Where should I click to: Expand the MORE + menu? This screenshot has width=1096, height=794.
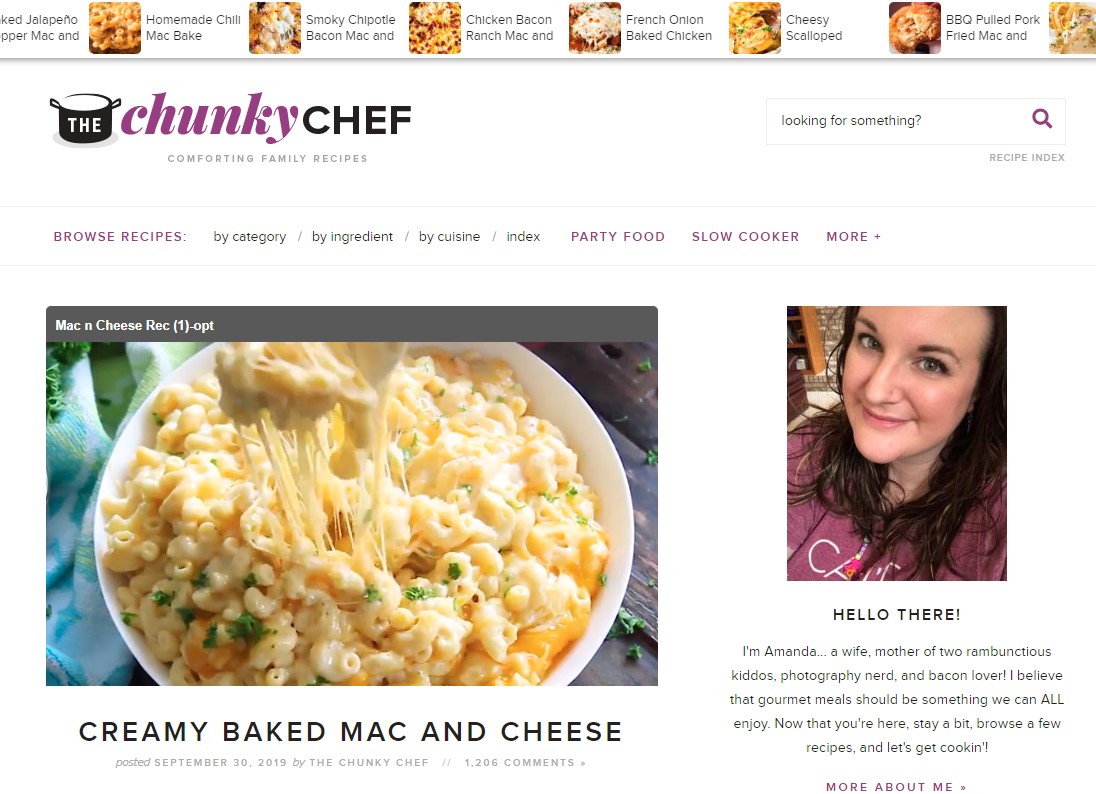pos(853,236)
